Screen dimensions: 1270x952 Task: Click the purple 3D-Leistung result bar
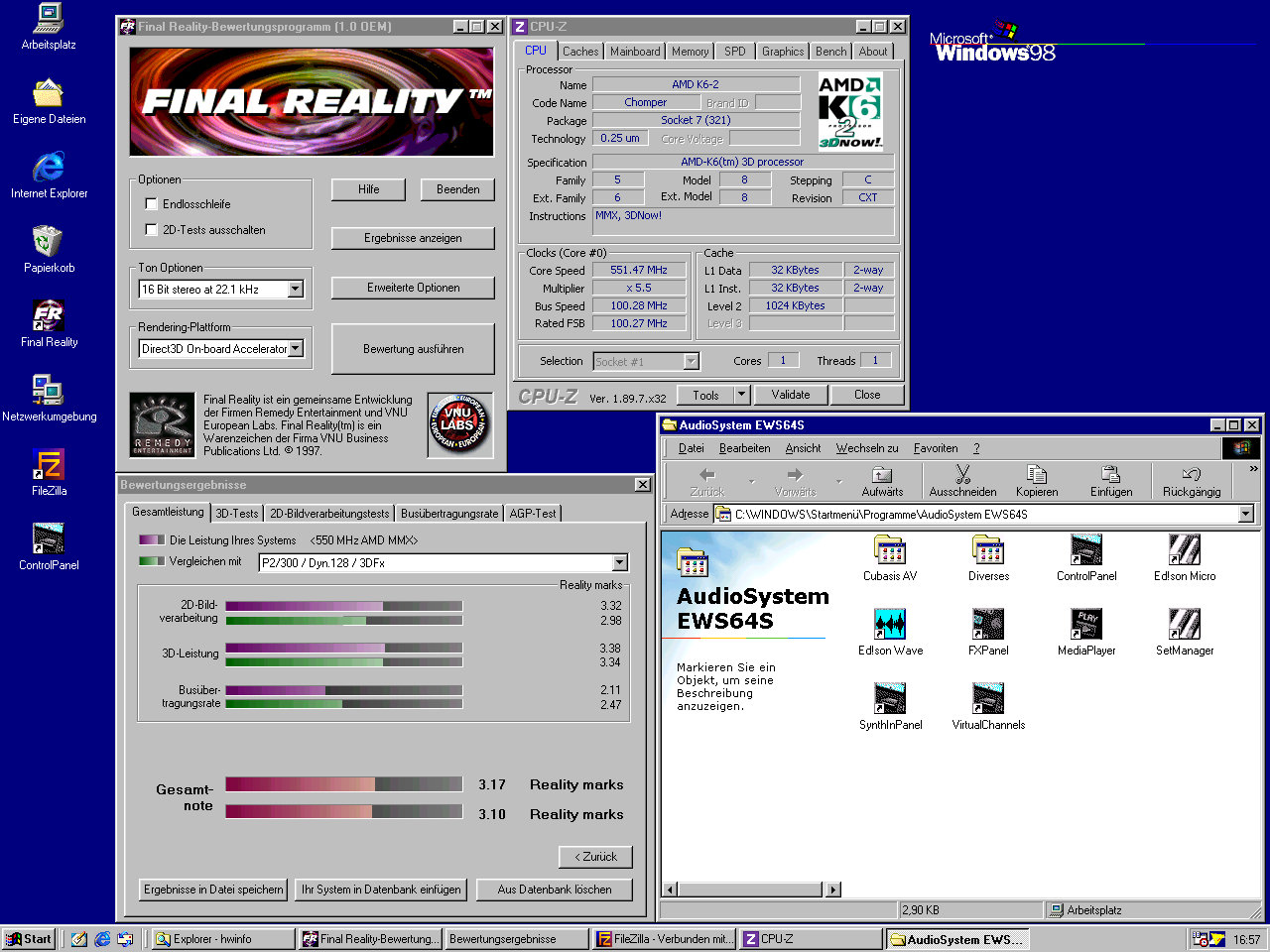tap(343, 649)
